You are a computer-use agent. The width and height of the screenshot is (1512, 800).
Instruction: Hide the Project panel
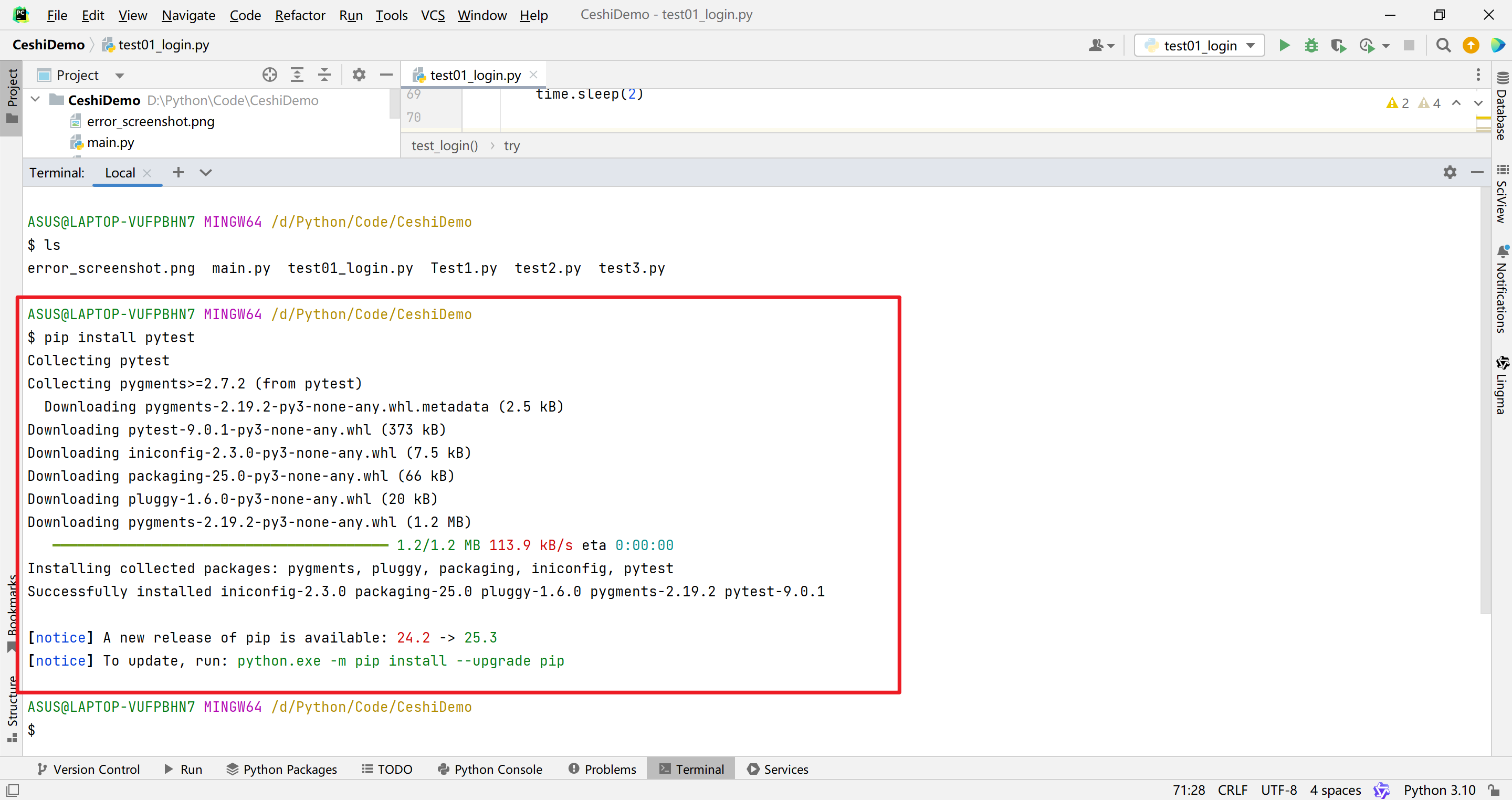[386, 75]
